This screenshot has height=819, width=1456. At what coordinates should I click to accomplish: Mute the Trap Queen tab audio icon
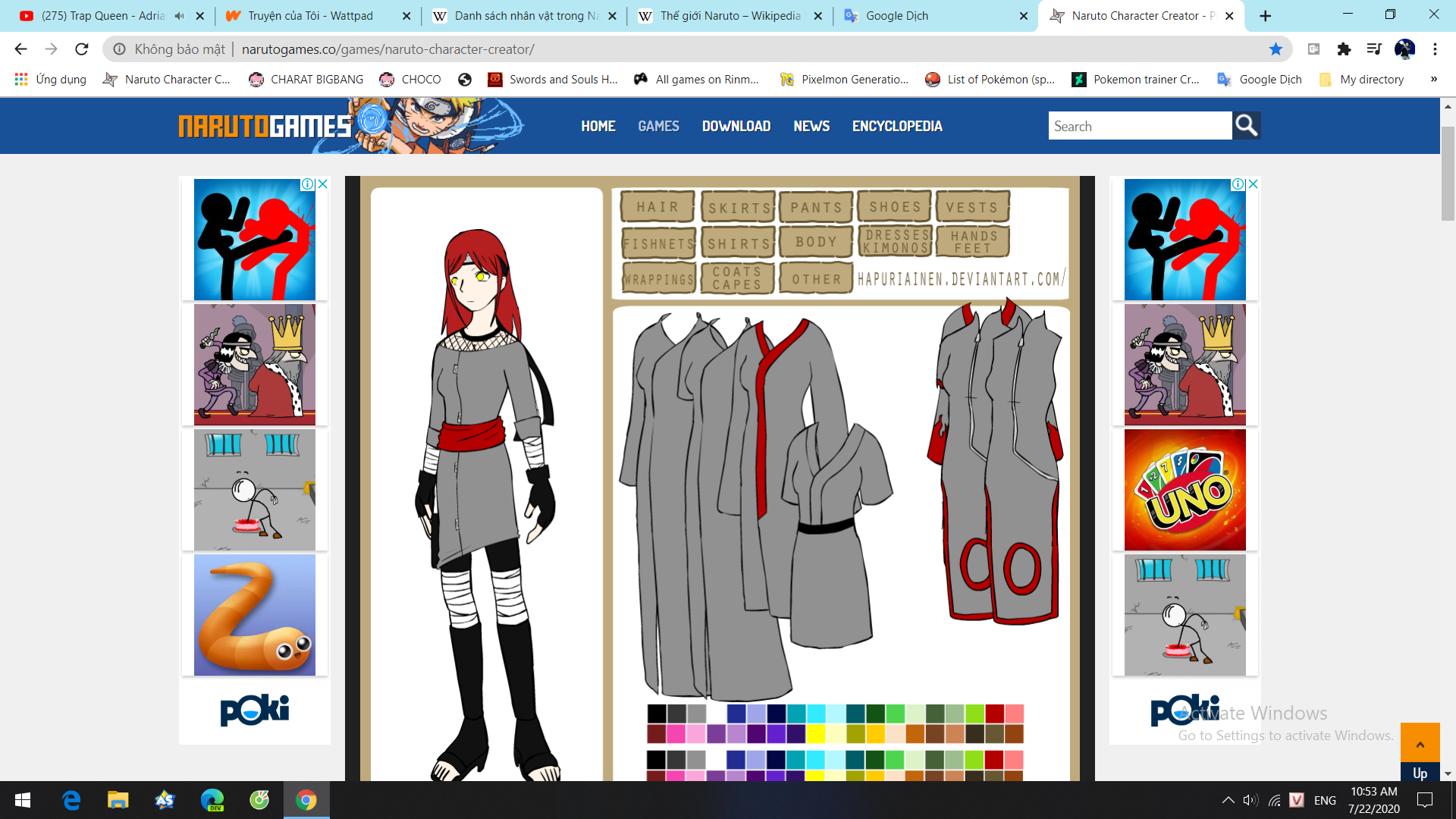pyautogui.click(x=180, y=16)
